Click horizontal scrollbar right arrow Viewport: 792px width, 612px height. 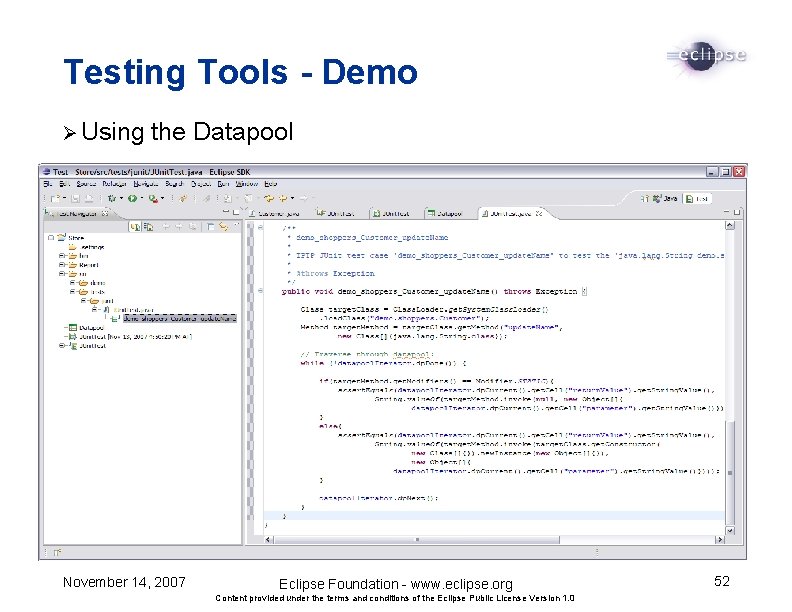click(719, 540)
